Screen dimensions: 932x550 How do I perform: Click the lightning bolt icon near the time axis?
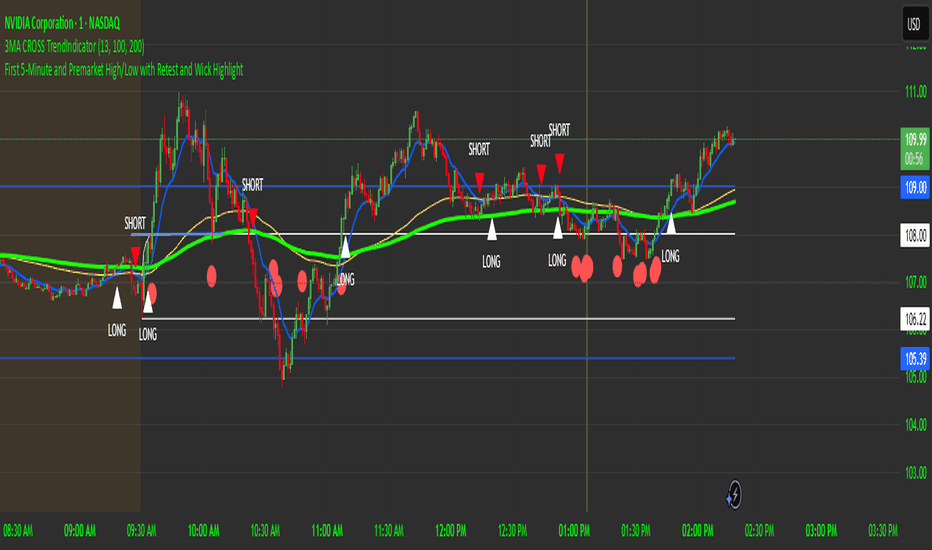point(735,495)
